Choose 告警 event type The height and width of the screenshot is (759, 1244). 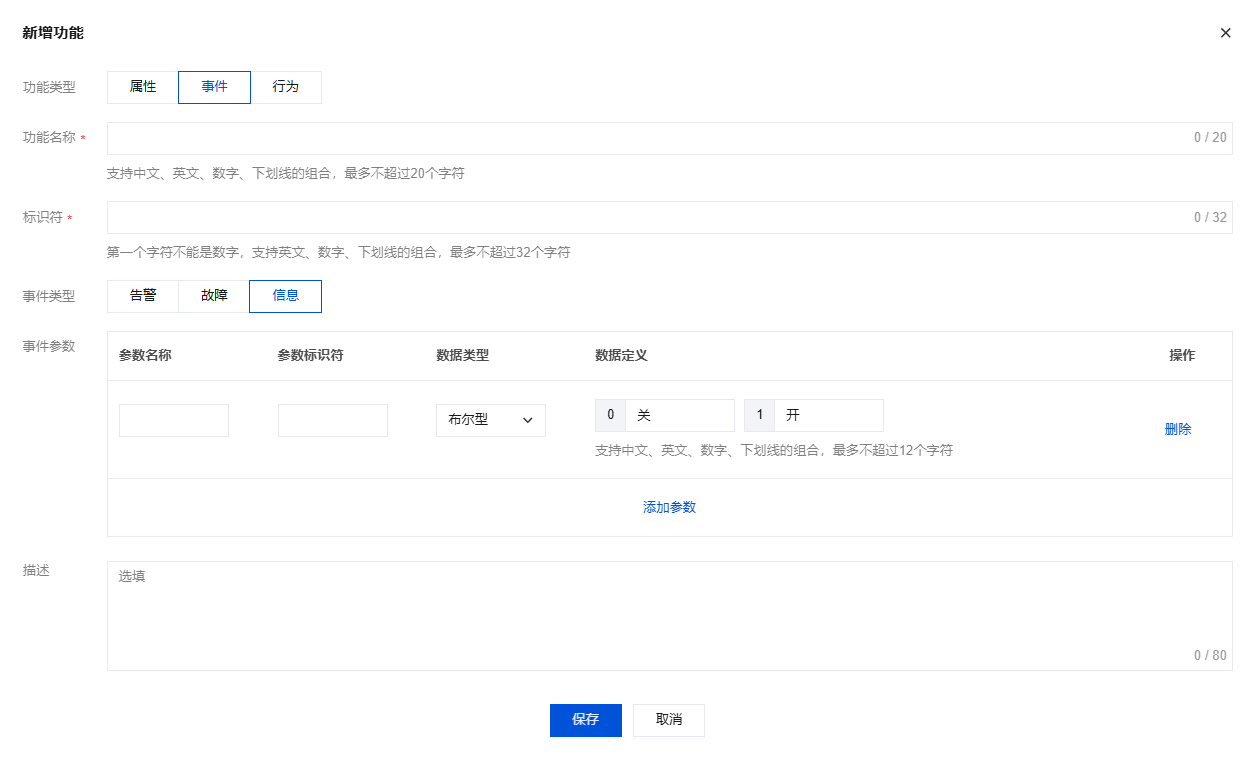tap(143, 296)
